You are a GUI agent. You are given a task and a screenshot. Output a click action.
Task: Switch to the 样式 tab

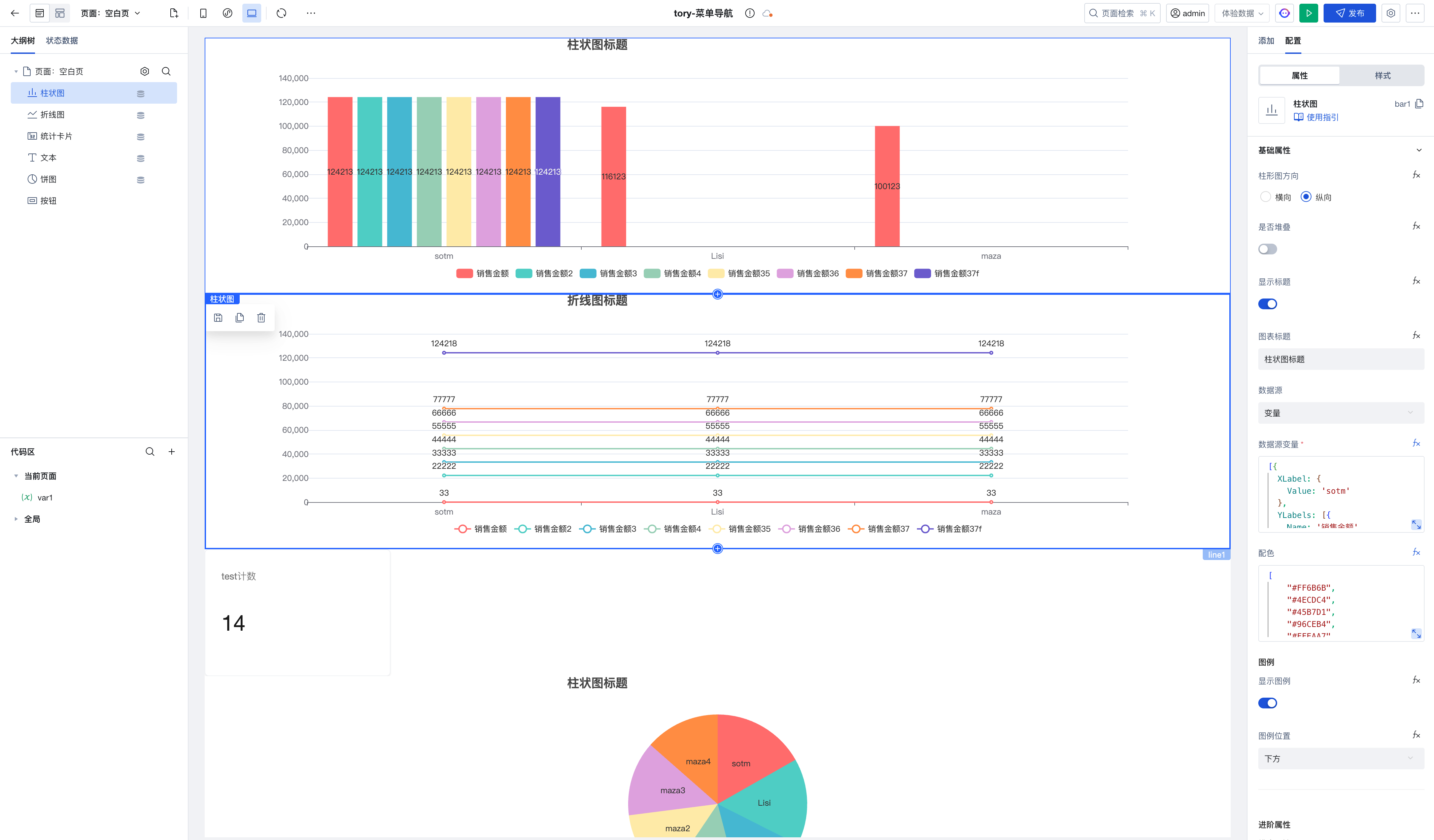(1382, 76)
